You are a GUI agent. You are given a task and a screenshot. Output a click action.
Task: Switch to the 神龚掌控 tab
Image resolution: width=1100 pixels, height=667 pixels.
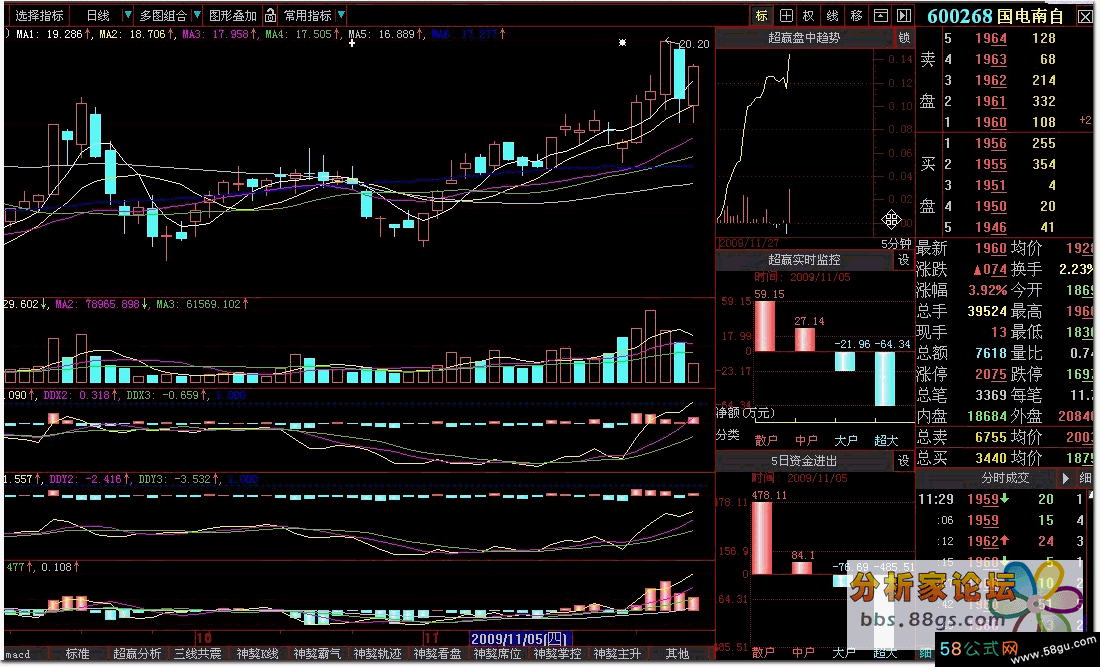tap(557, 654)
